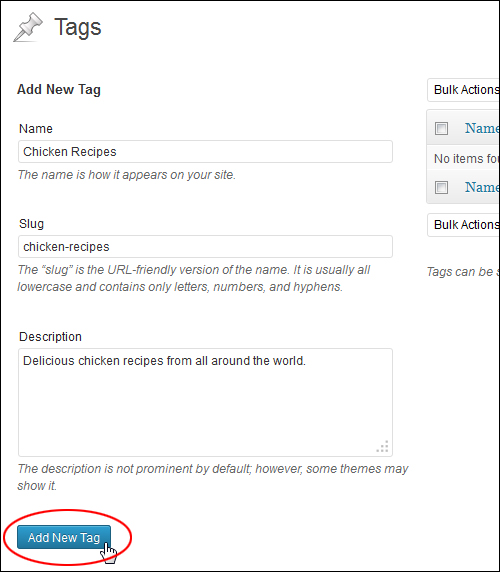Click the Slug field label
The height and width of the screenshot is (572, 500).
click(x=31, y=224)
